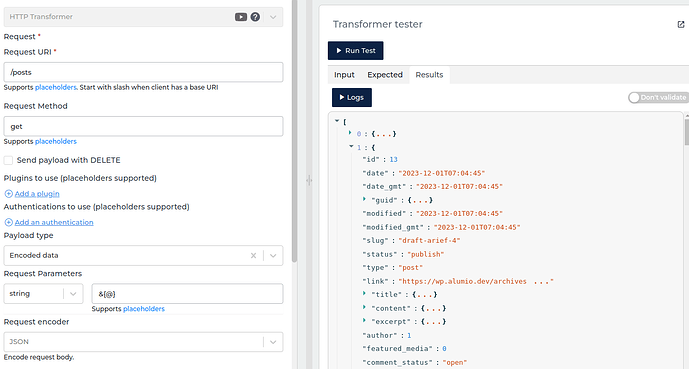
Task: Click the plus icon beside Add an authentication
Action: click(8, 222)
